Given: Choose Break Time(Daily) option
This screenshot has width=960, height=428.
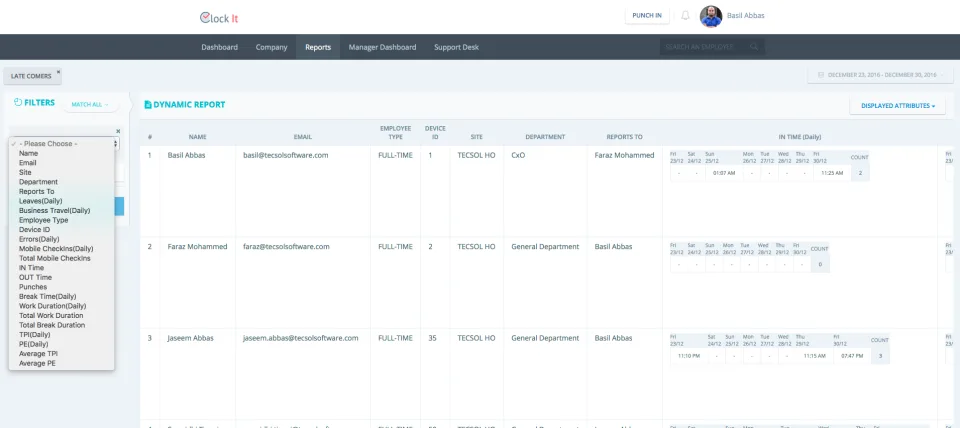Looking at the screenshot, I should coord(61,296).
